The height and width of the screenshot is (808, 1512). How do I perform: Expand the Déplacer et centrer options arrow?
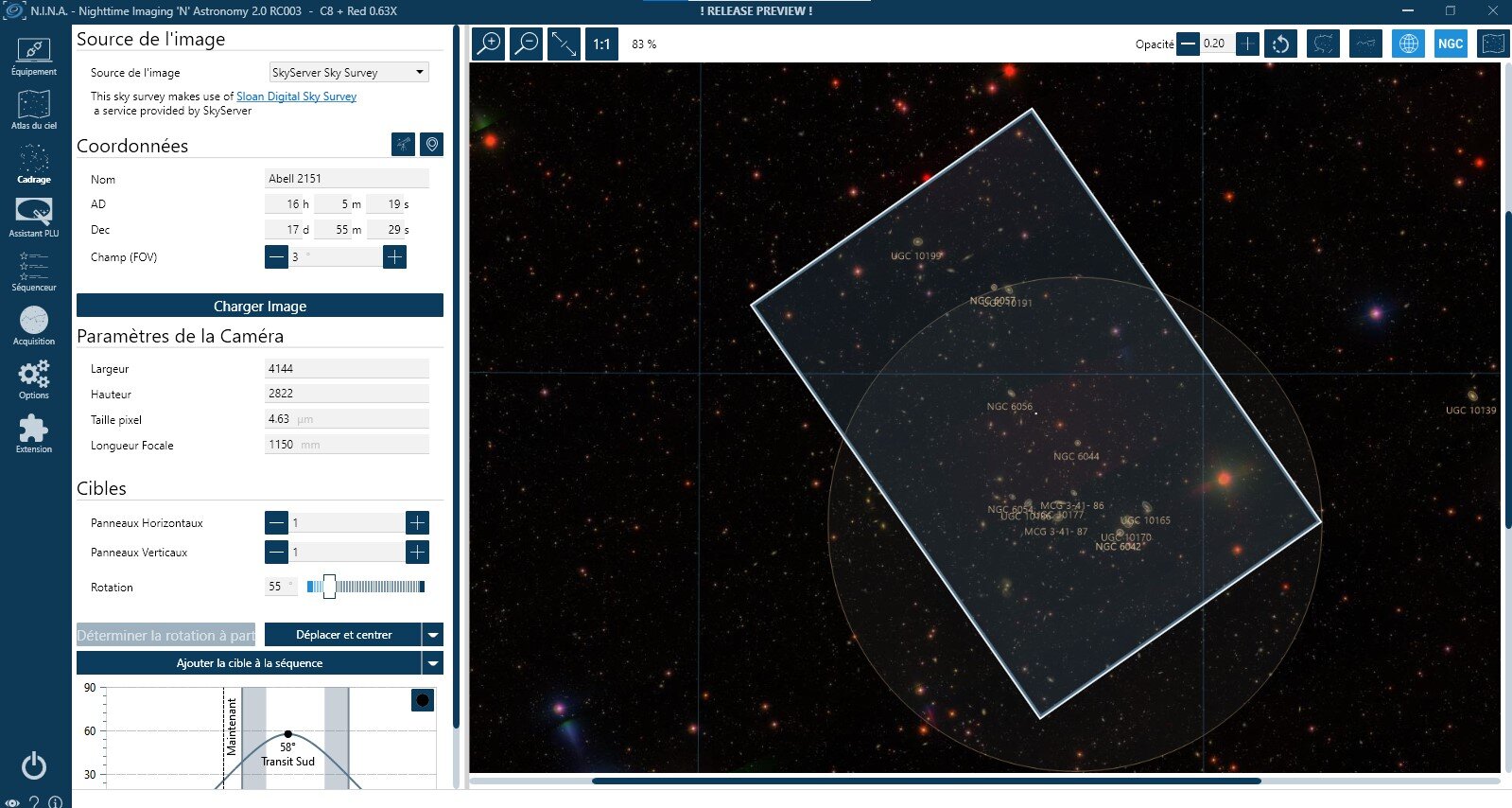coord(433,635)
